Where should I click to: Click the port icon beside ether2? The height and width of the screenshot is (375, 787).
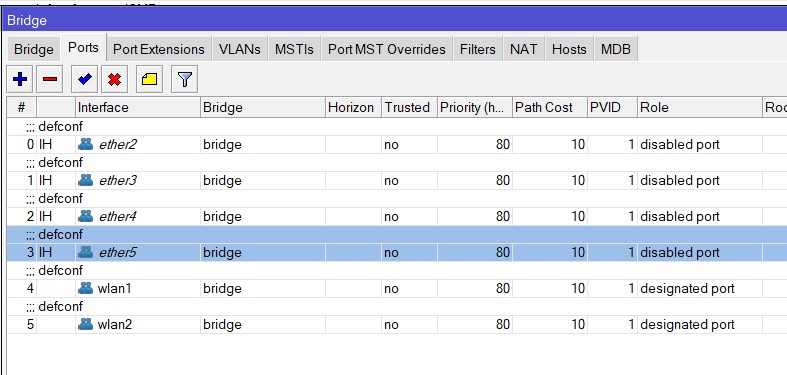pos(86,145)
